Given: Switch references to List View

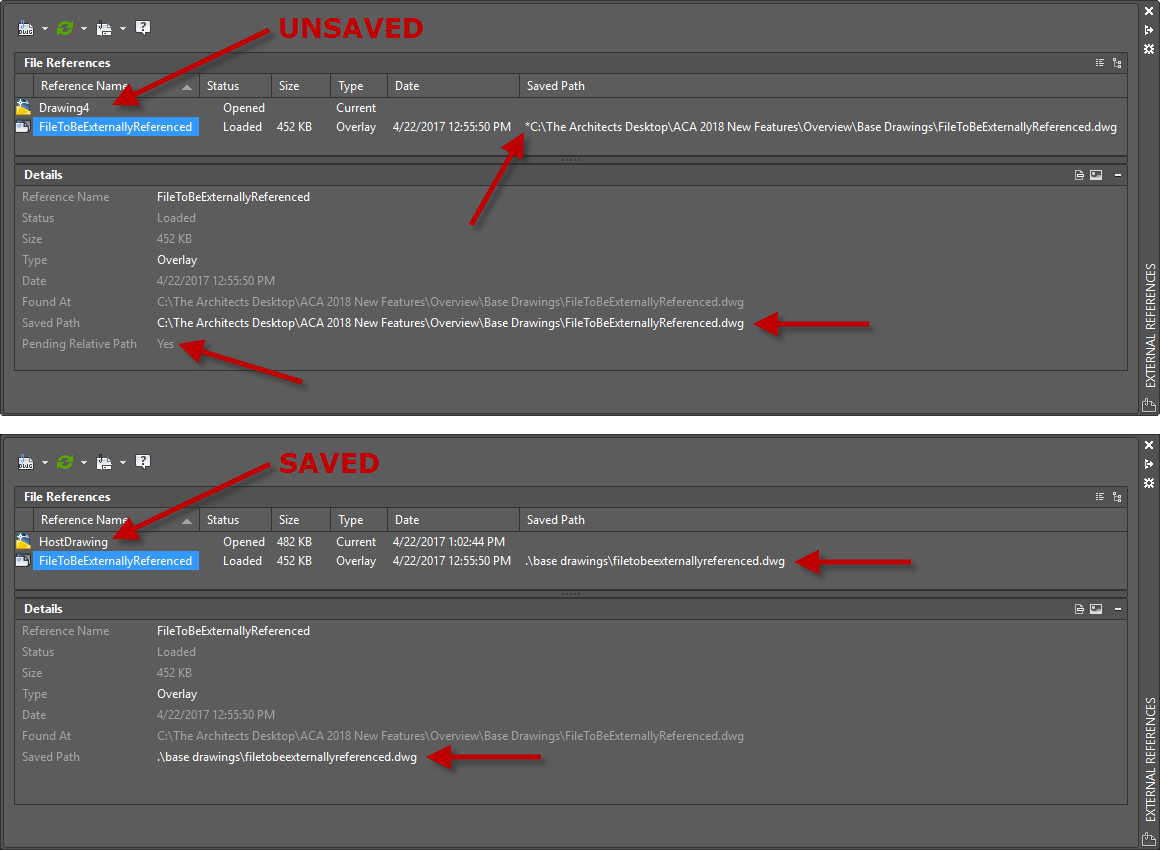Looking at the screenshot, I should pyautogui.click(x=1099, y=62).
